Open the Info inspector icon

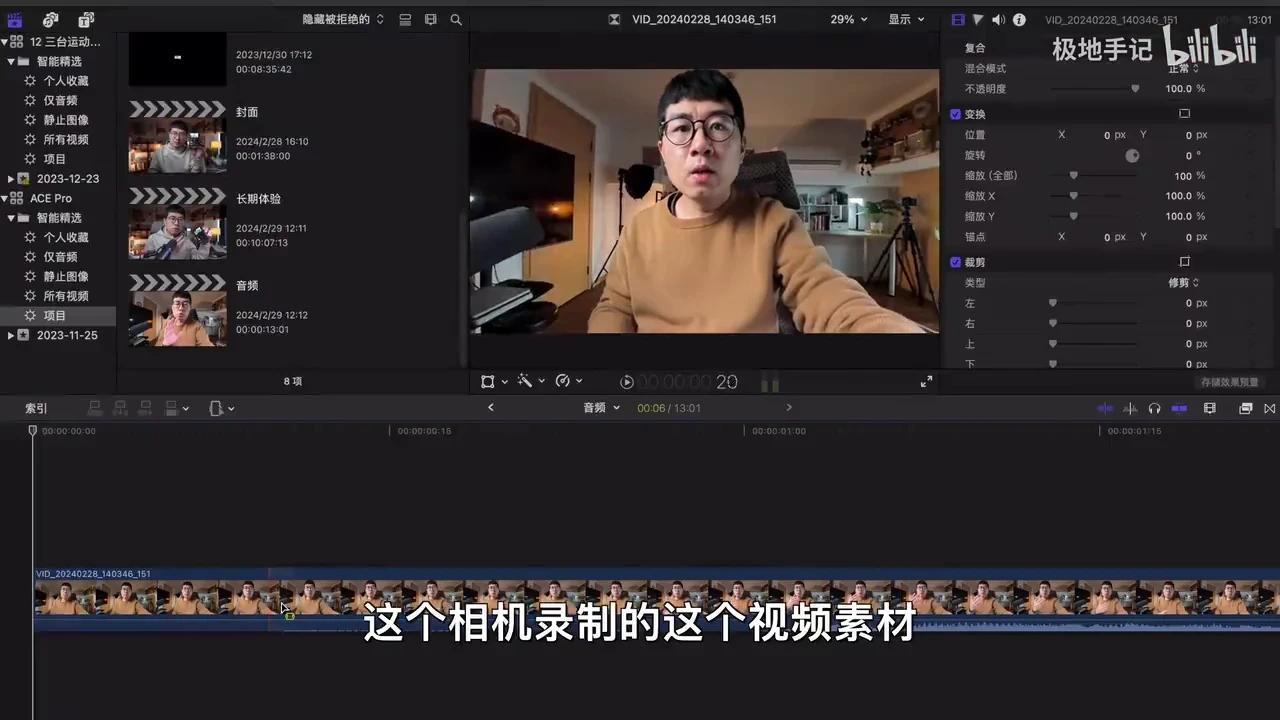pos(1019,19)
